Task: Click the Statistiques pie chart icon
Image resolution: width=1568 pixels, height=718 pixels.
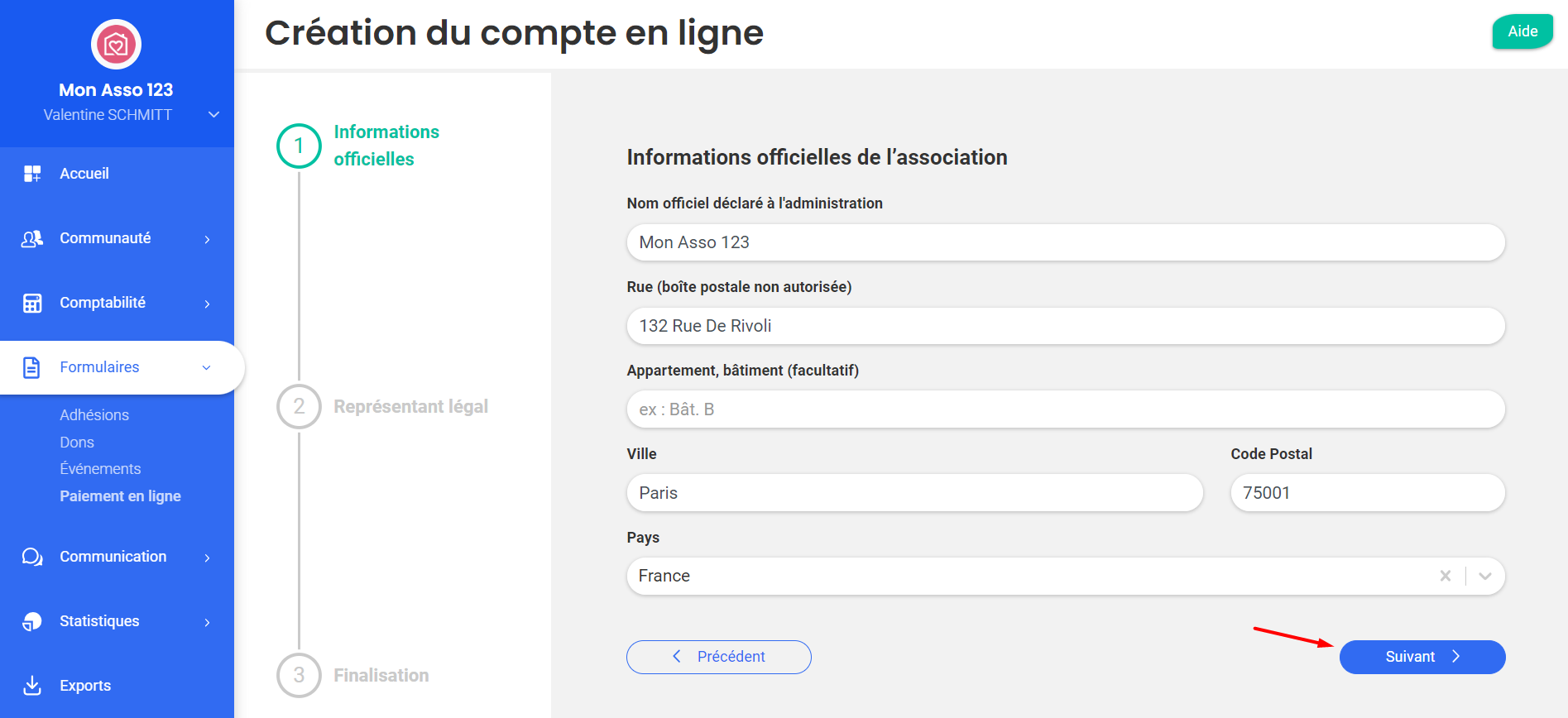Action: 32,621
